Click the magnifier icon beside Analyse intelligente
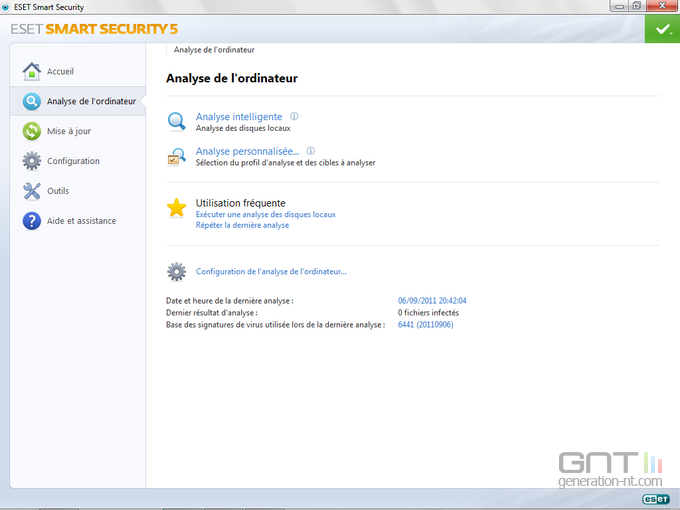Screen dimensions: 680x510 [177, 121]
